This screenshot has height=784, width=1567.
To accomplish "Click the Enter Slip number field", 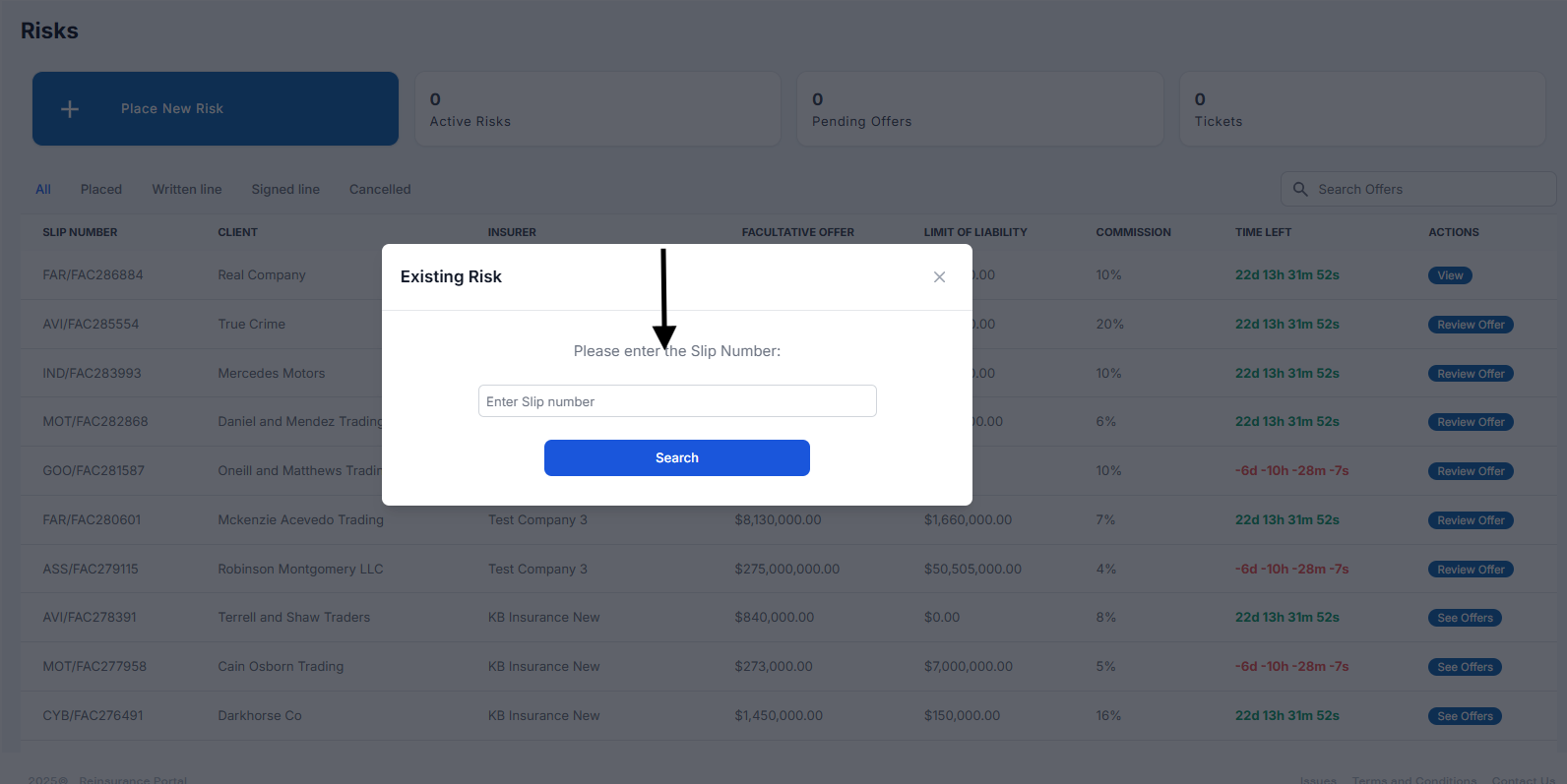I will click(676, 401).
